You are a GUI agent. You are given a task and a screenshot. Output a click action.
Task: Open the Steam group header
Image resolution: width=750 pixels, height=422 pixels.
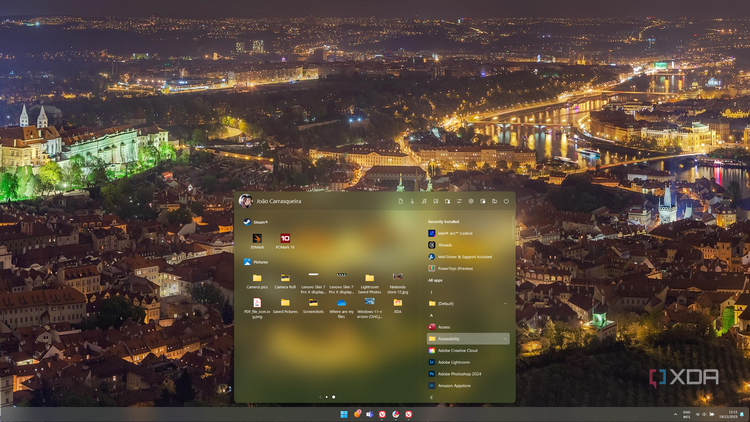pos(256,222)
